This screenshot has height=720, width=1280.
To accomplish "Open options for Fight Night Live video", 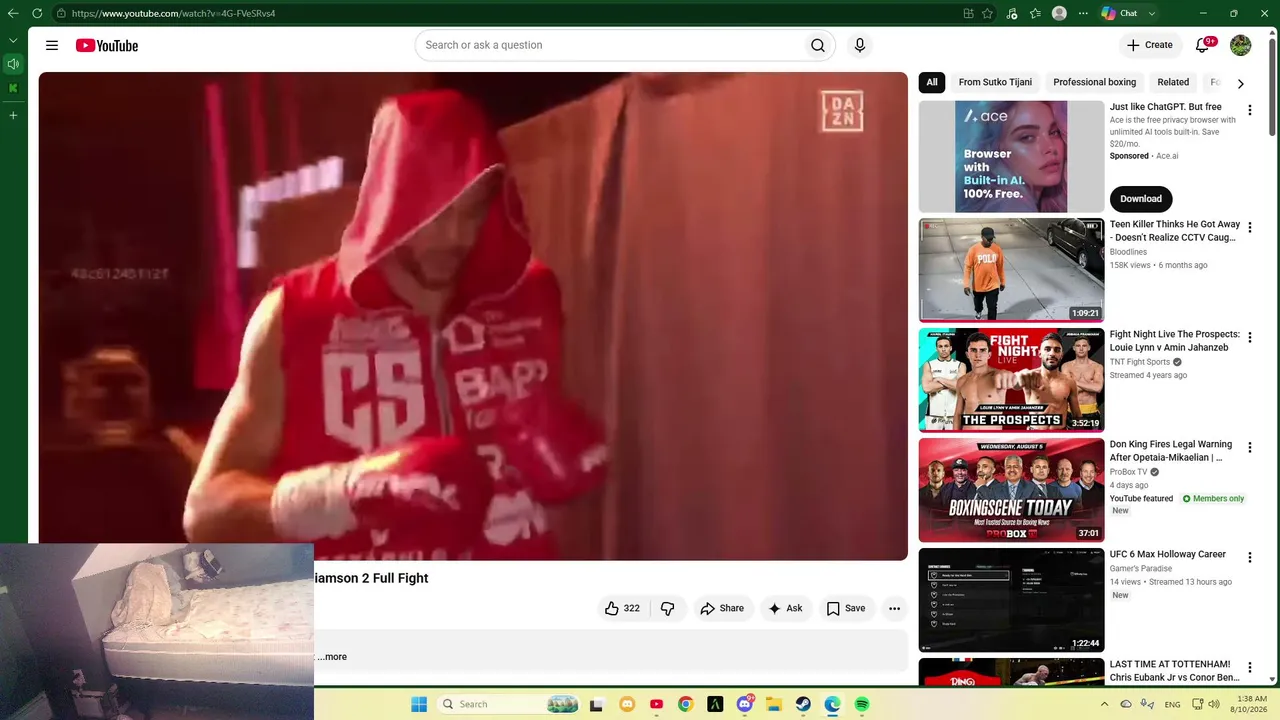I will pos(1249,338).
